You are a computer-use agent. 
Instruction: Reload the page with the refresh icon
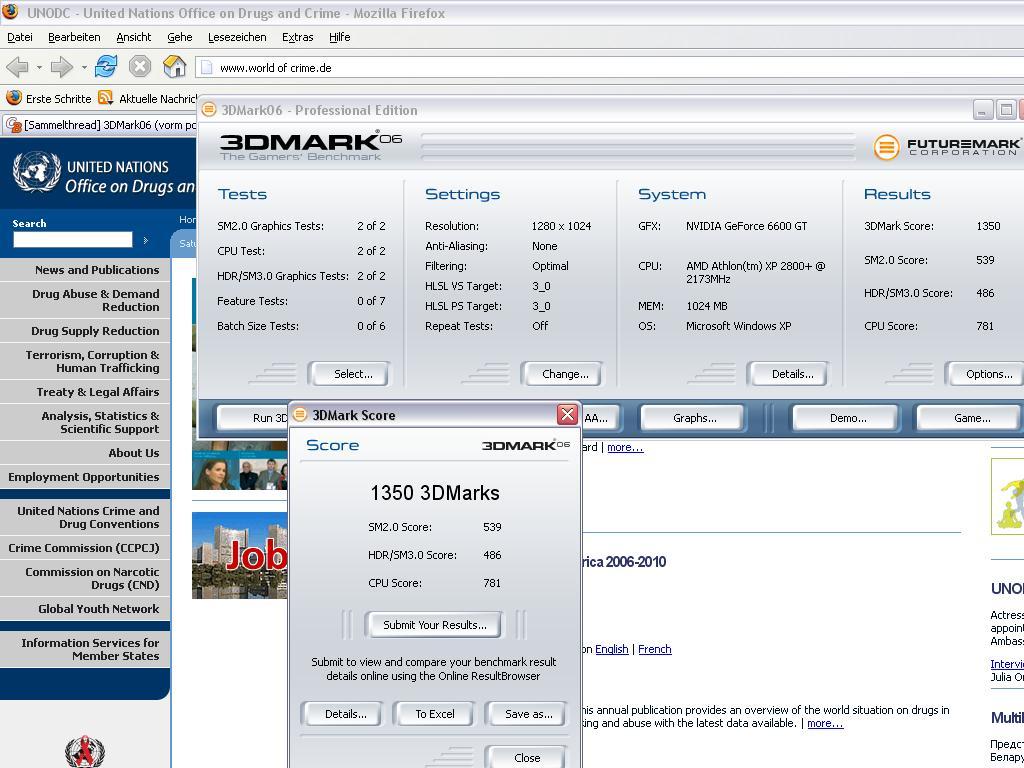pyautogui.click(x=106, y=66)
